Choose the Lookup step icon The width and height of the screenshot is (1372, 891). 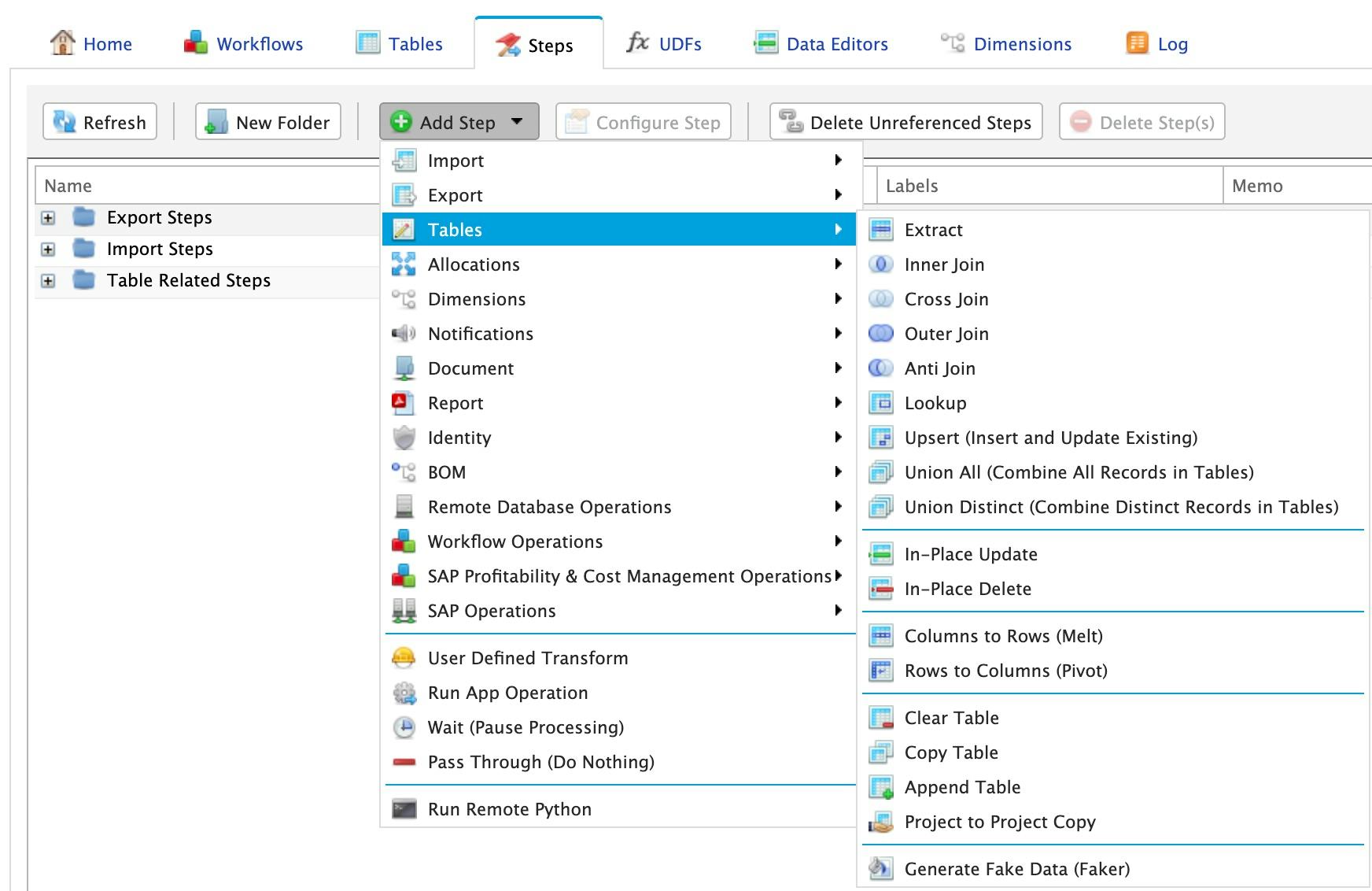tap(880, 403)
